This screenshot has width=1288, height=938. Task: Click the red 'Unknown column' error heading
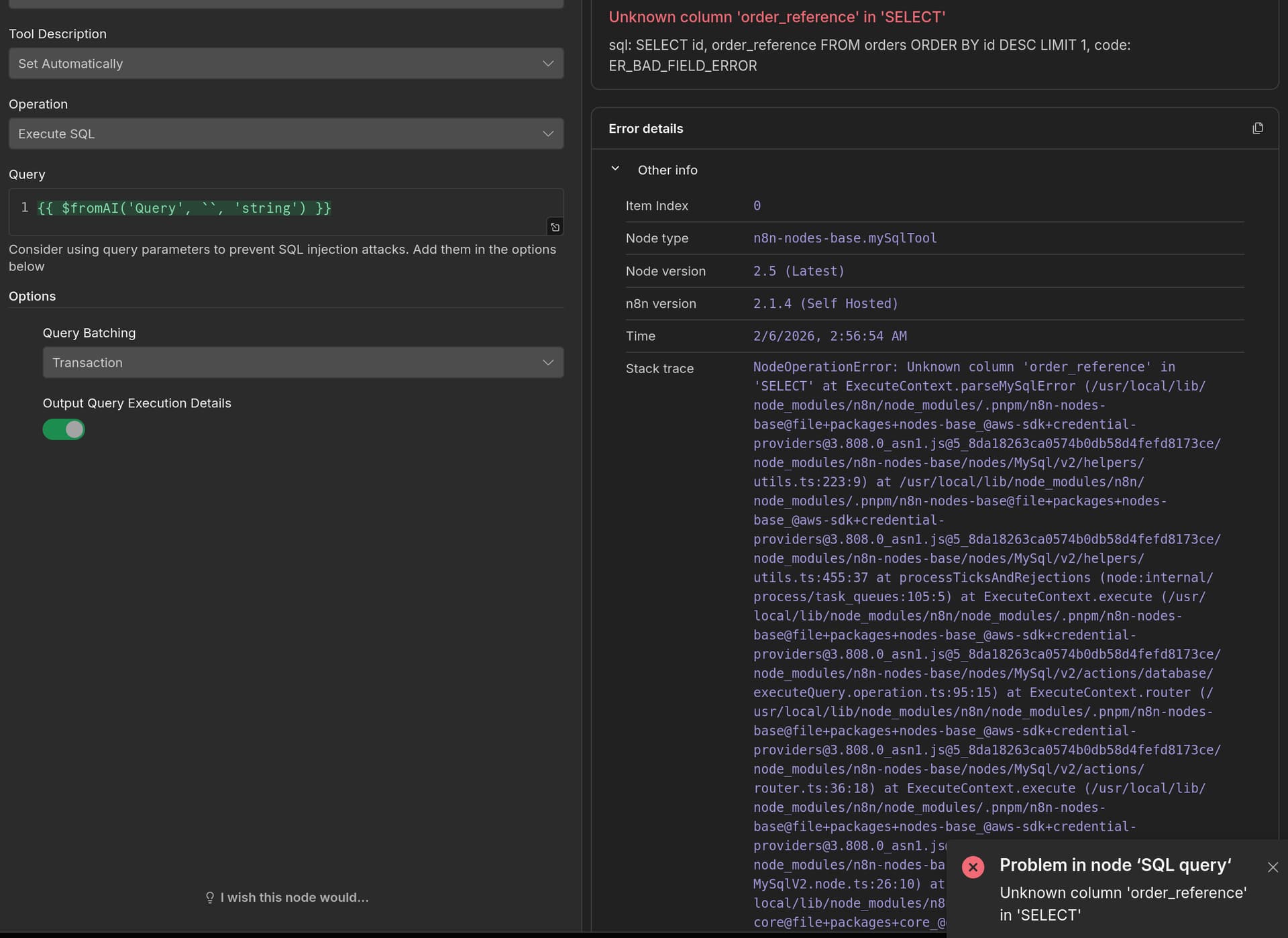coord(776,17)
